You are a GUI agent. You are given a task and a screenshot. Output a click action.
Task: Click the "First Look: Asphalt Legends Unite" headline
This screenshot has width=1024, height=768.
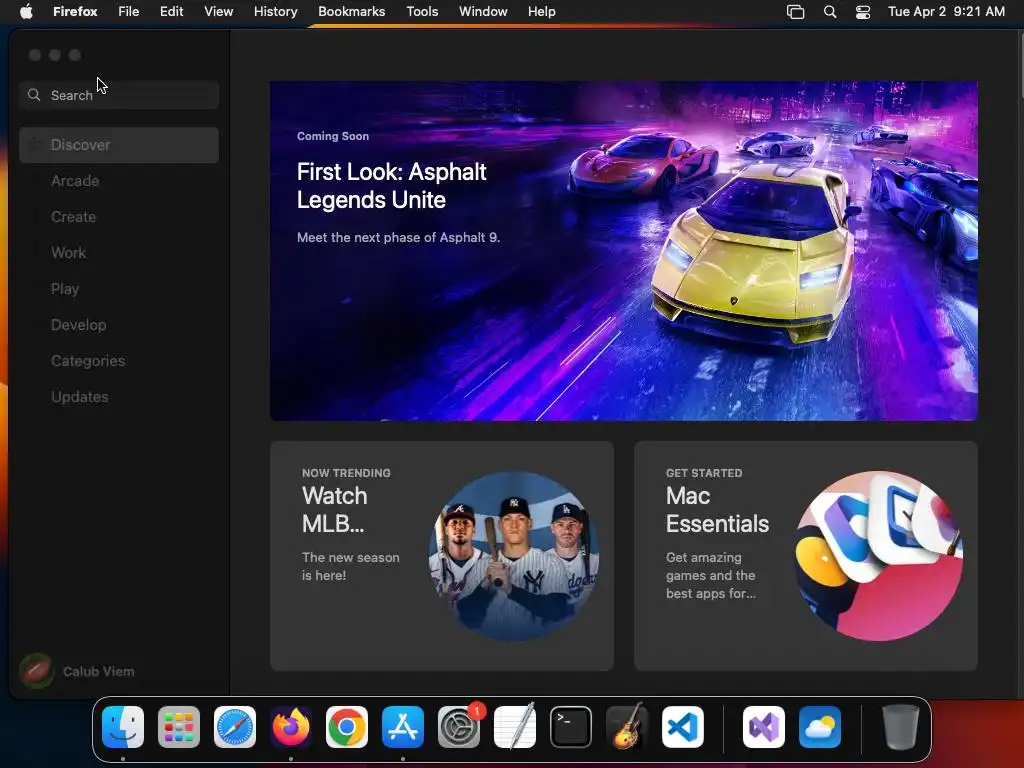click(391, 185)
